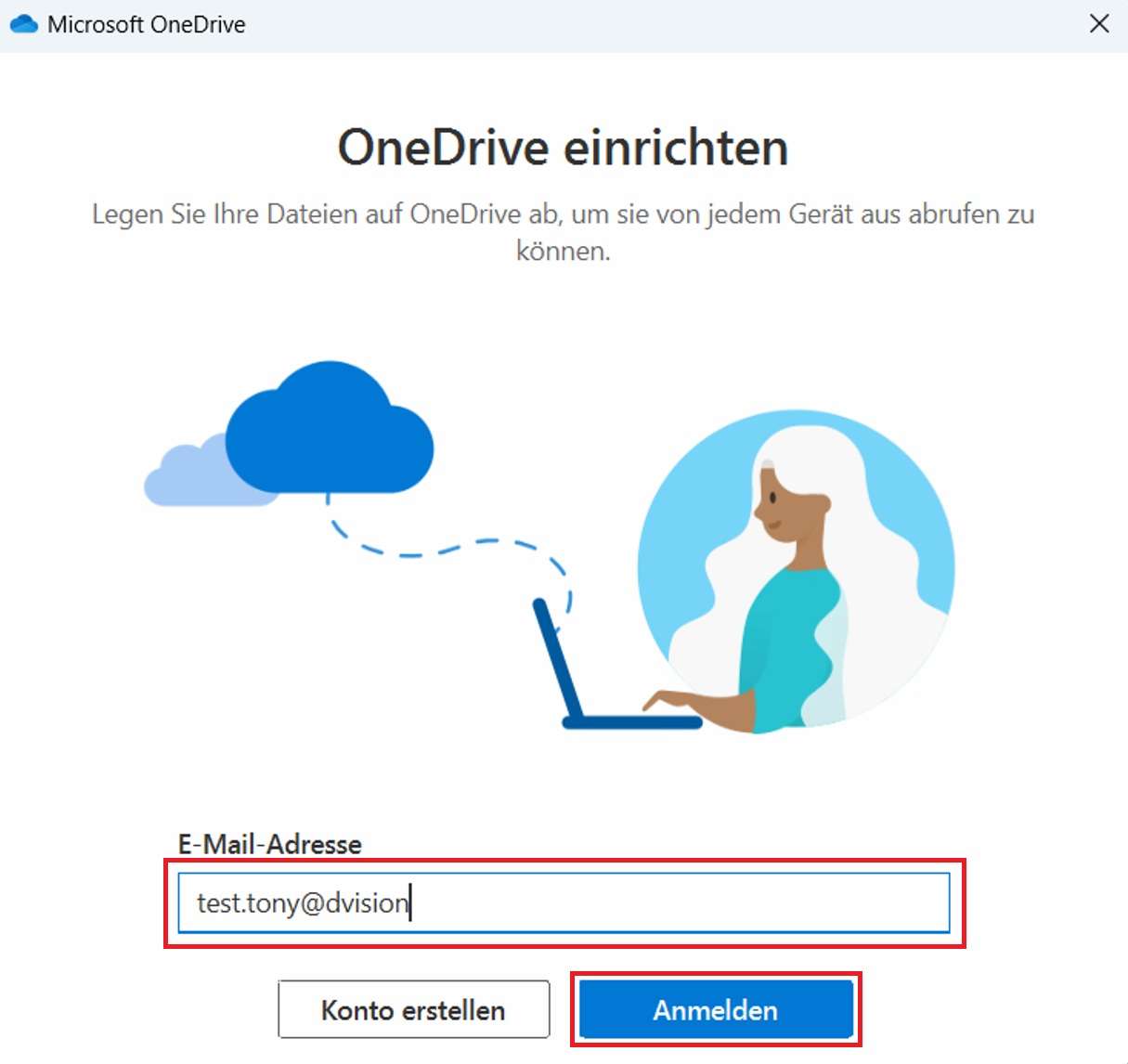
Task: Click the 'Microsoft OneDrive' title text
Action: click(147, 24)
